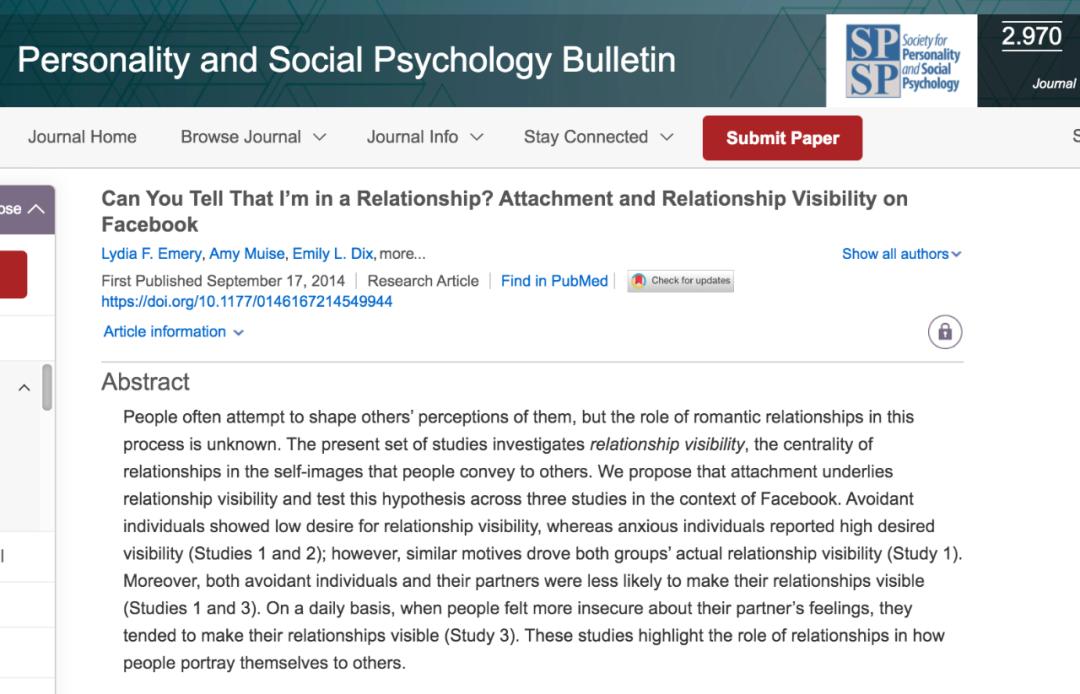1080x694 pixels.
Task: Click the journal impact factor 2.970
Action: (x=1031, y=37)
